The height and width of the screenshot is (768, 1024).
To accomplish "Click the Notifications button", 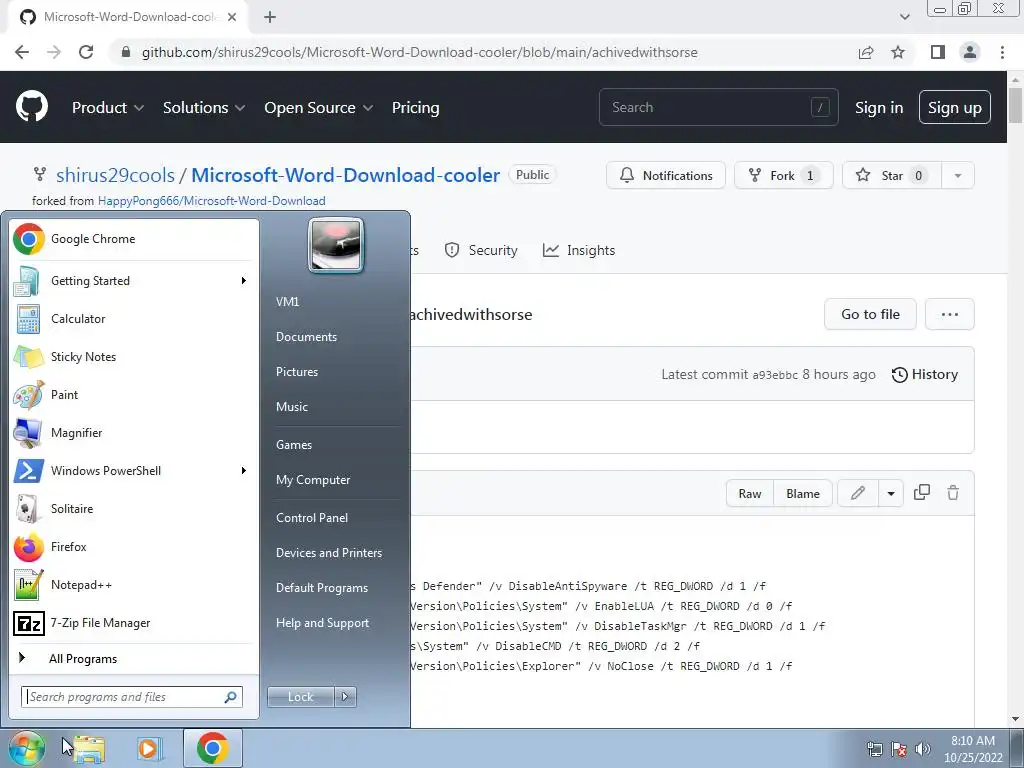I will 665,175.
